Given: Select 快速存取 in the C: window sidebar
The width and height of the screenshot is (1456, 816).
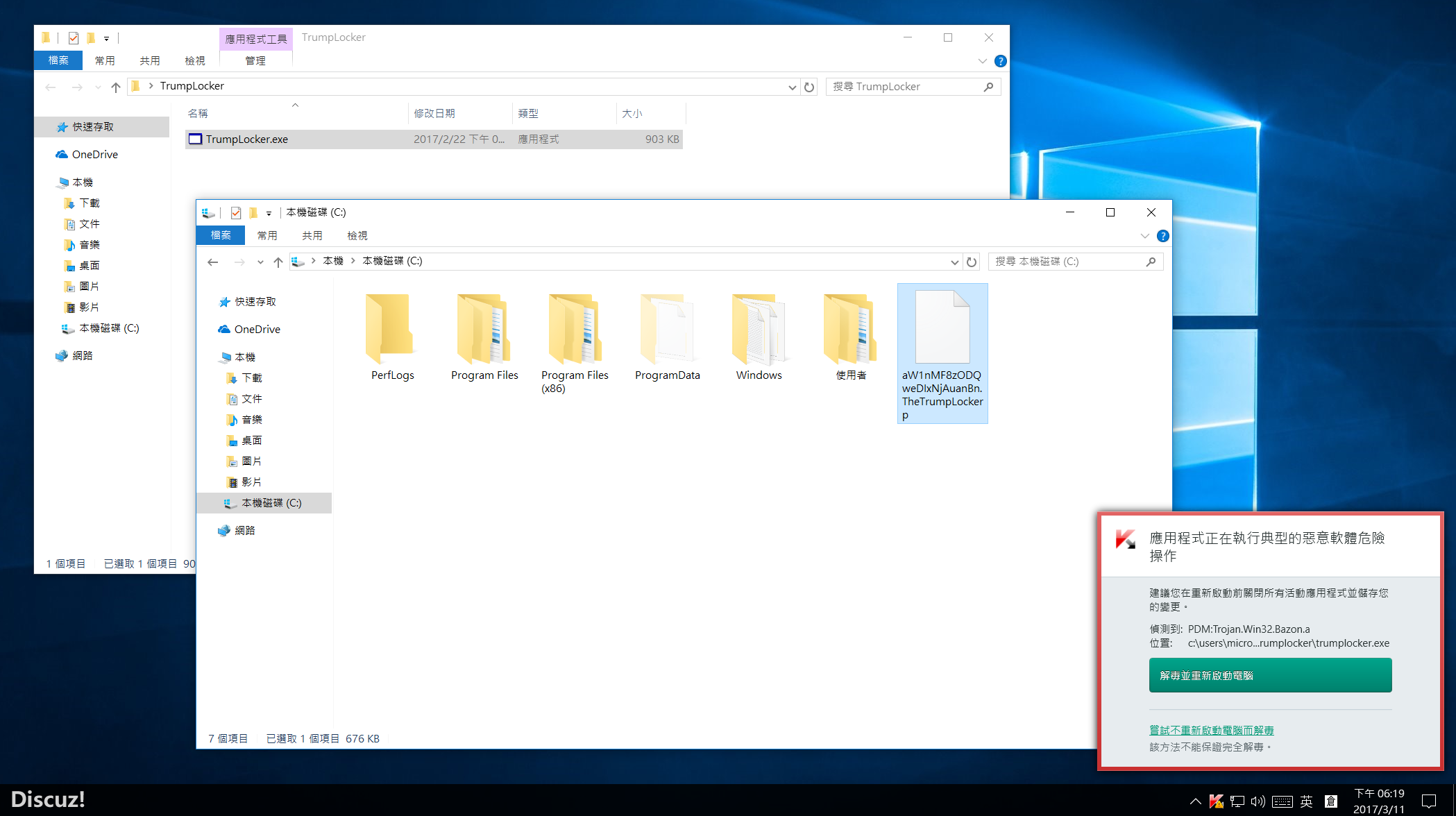Looking at the screenshot, I should [255, 302].
